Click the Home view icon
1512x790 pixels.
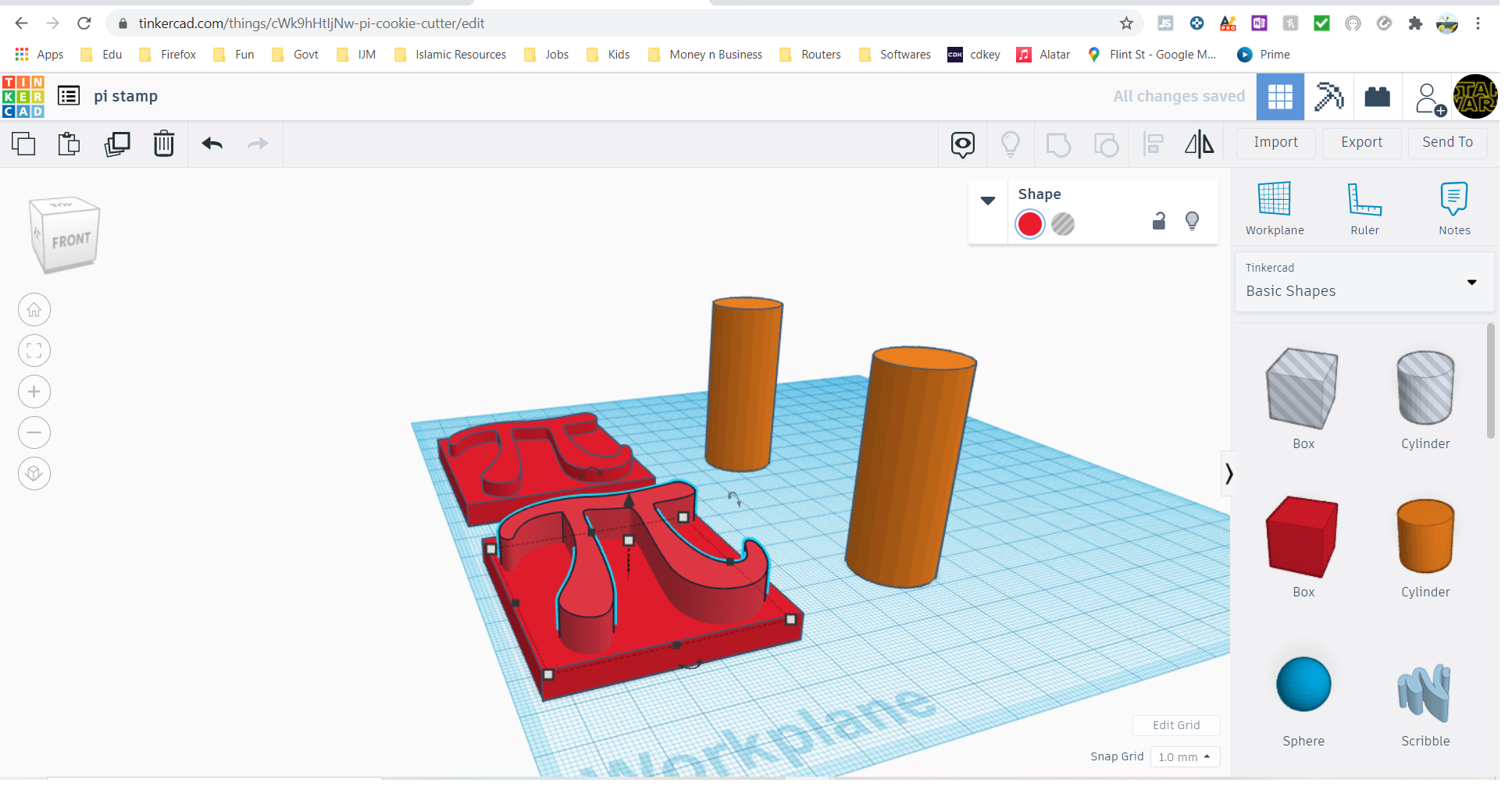[34, 310]
